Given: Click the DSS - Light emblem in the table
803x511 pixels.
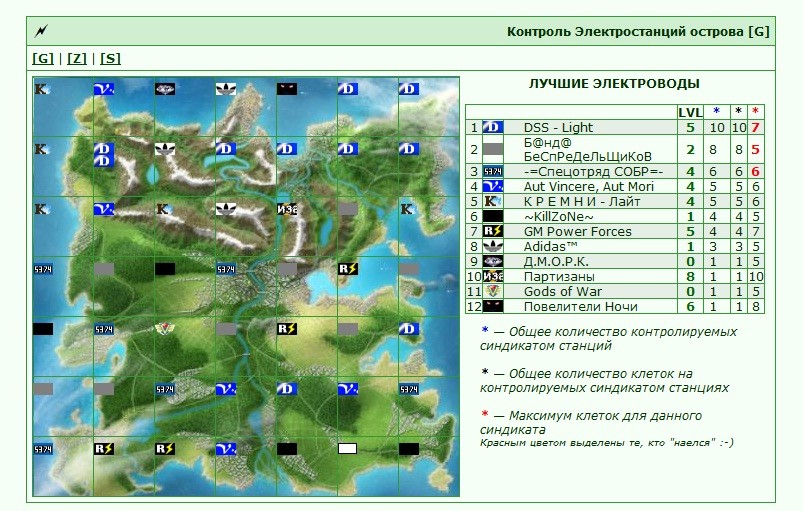Looking at the screenshot, I should pos(493,127).
